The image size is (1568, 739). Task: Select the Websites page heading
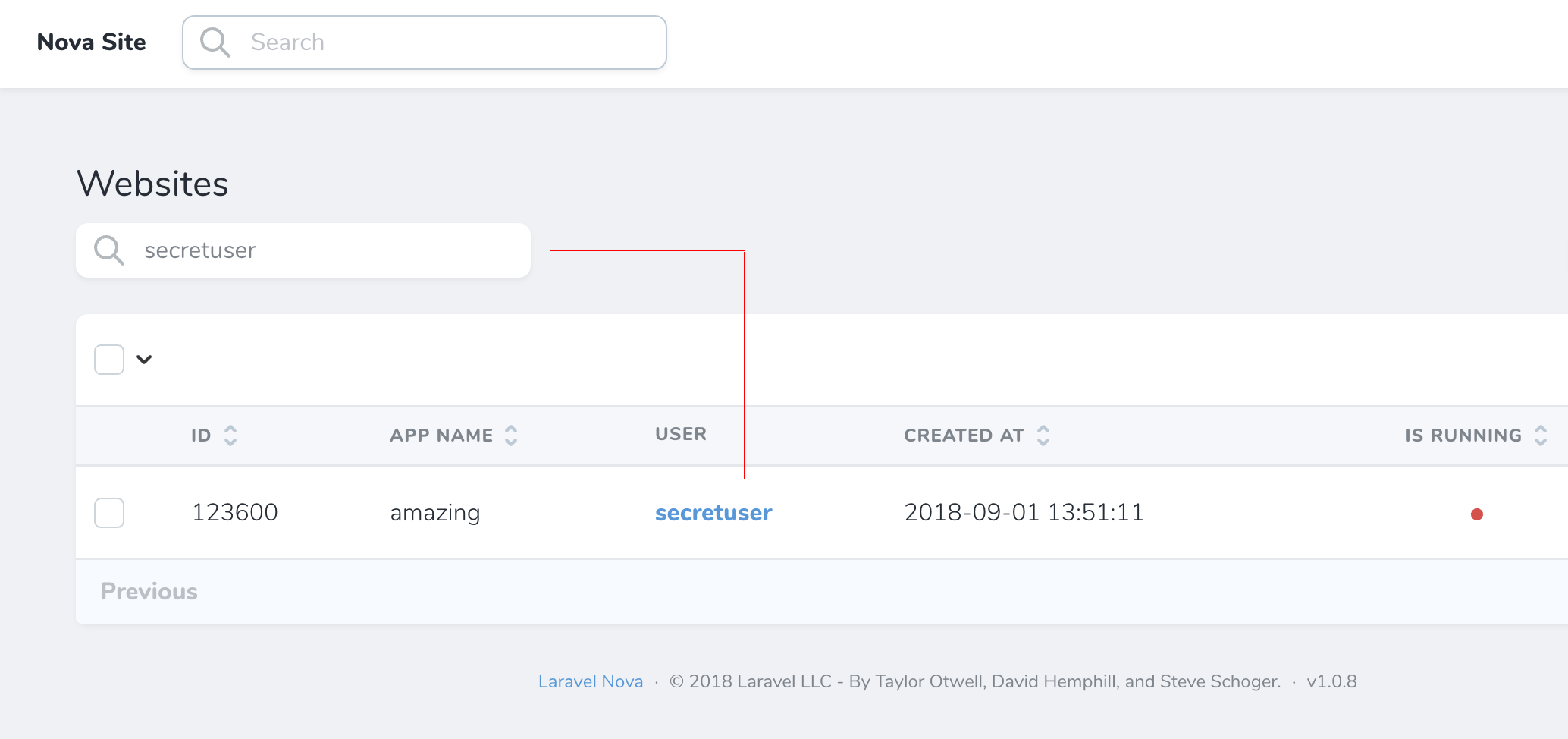pos(152,182)
